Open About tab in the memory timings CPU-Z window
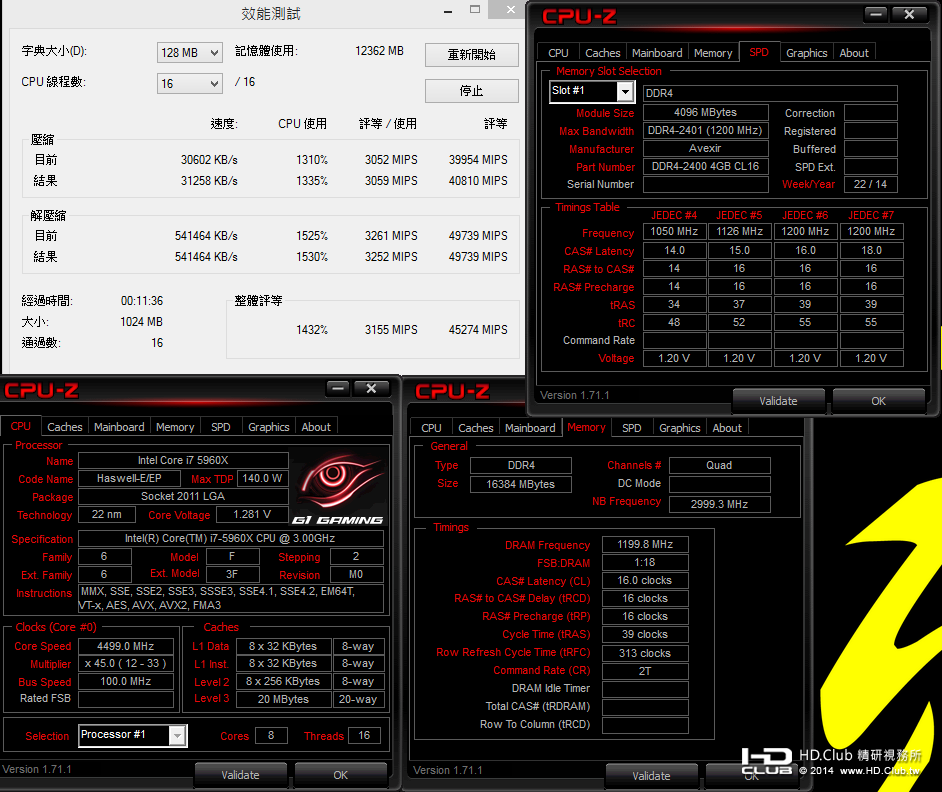The width and height of the screenshot is (942, 792). click(x=727, y=428)
